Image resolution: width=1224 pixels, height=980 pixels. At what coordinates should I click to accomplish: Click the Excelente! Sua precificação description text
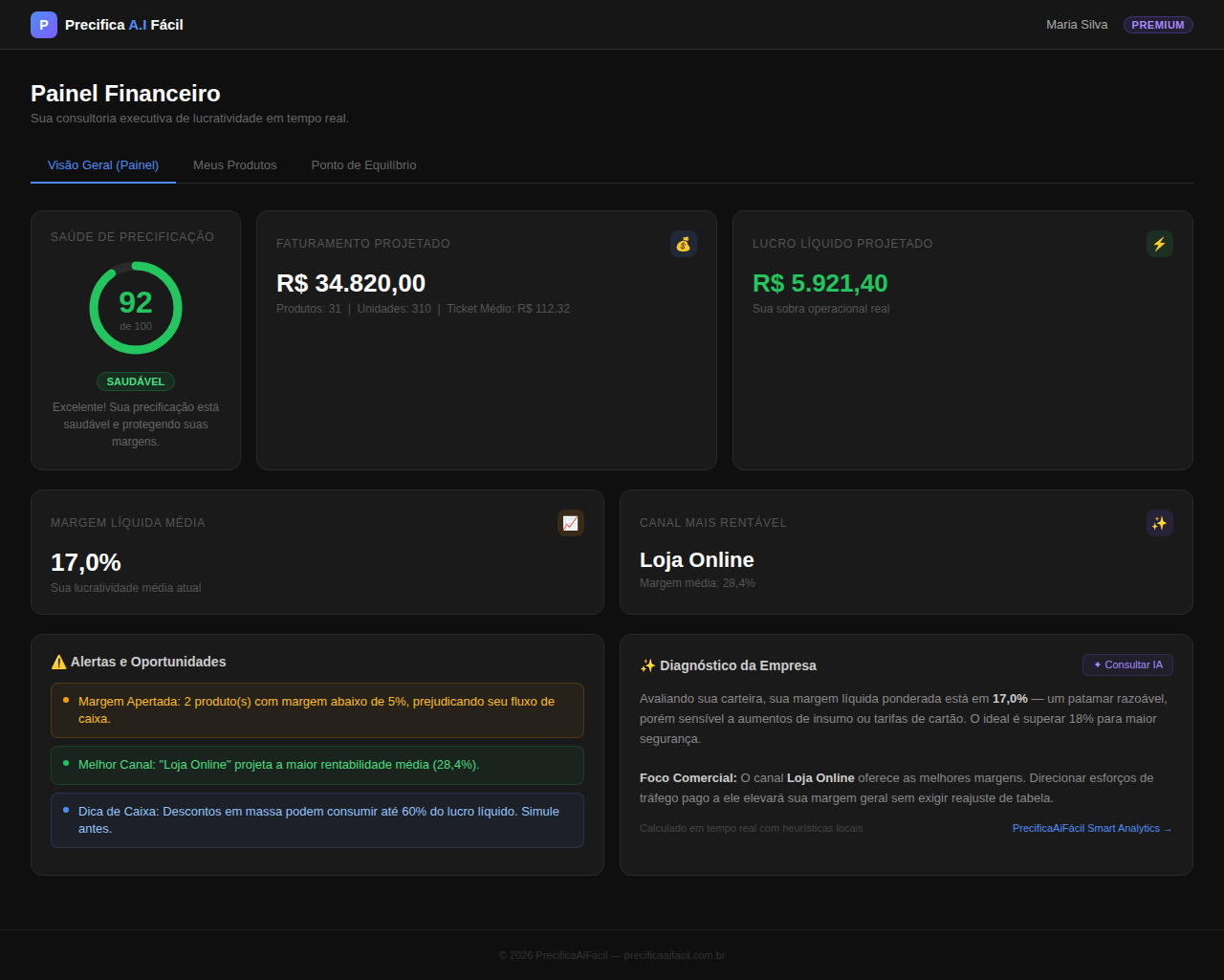136,425
